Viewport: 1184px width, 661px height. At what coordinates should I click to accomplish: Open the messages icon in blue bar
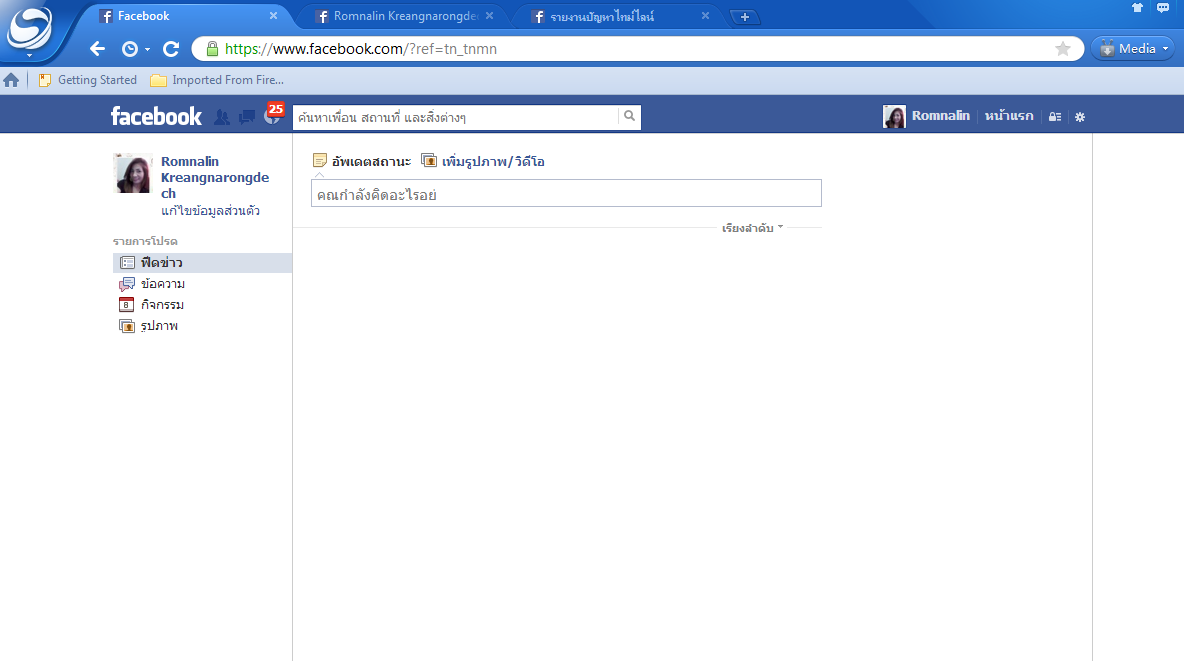(247, 116)
